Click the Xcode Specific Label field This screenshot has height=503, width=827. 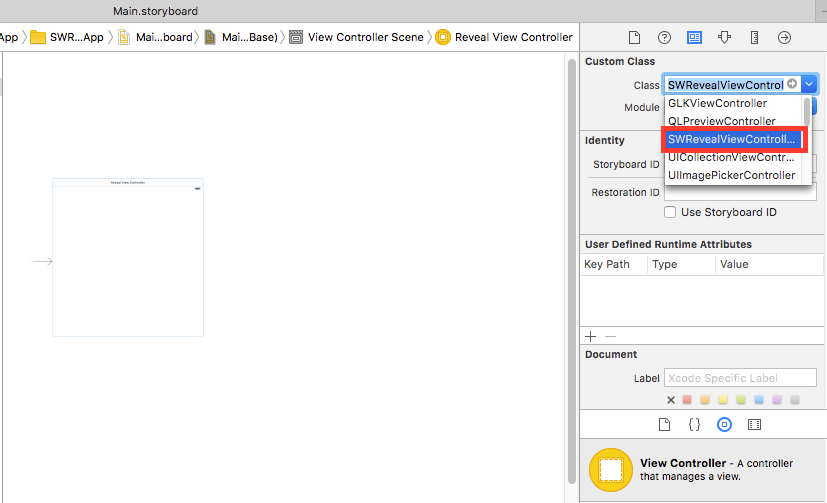(x=739, y=378)
